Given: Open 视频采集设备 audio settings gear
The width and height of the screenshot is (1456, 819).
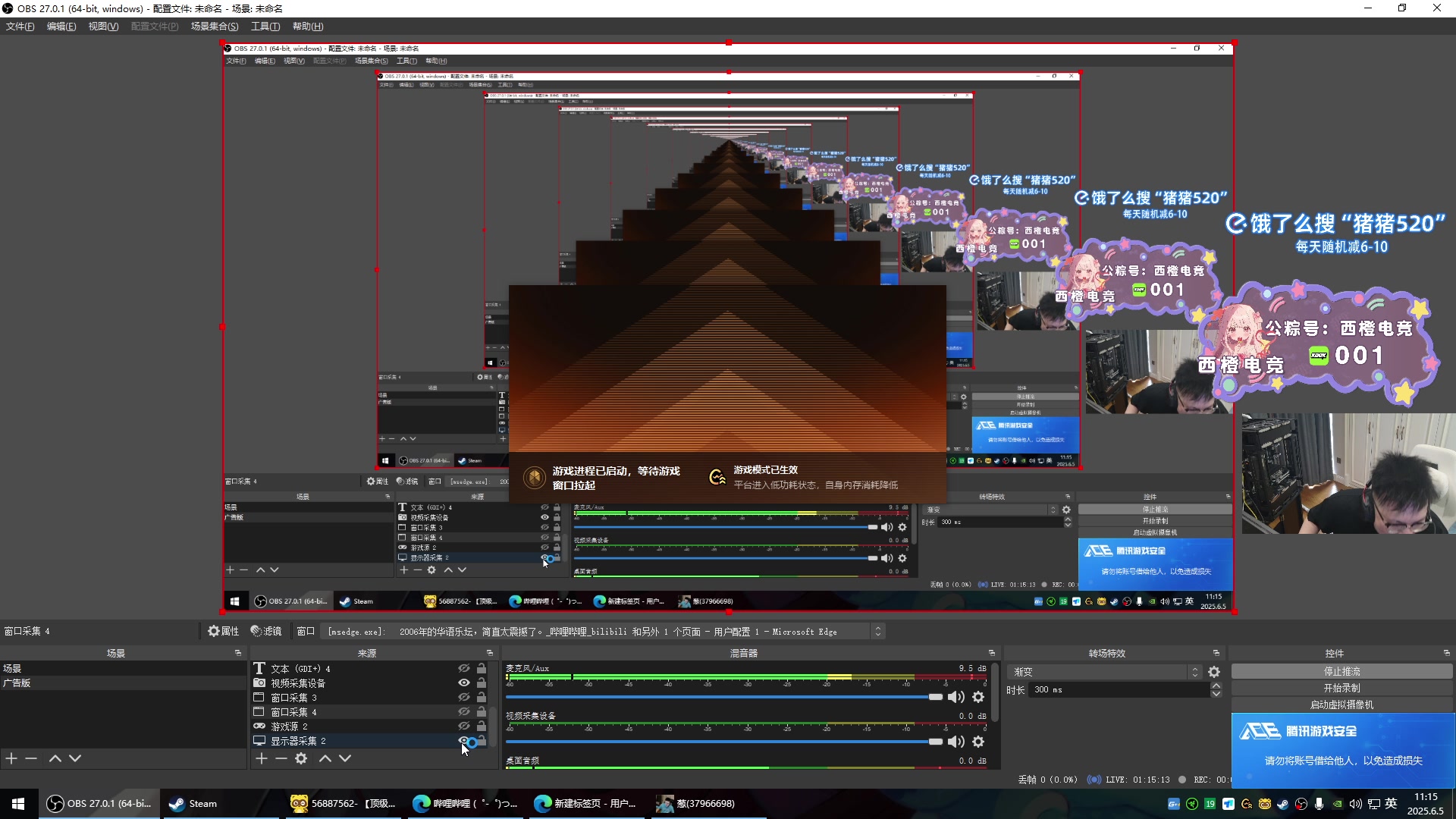Looking at the screenshot, I should [x=979, y=742].
